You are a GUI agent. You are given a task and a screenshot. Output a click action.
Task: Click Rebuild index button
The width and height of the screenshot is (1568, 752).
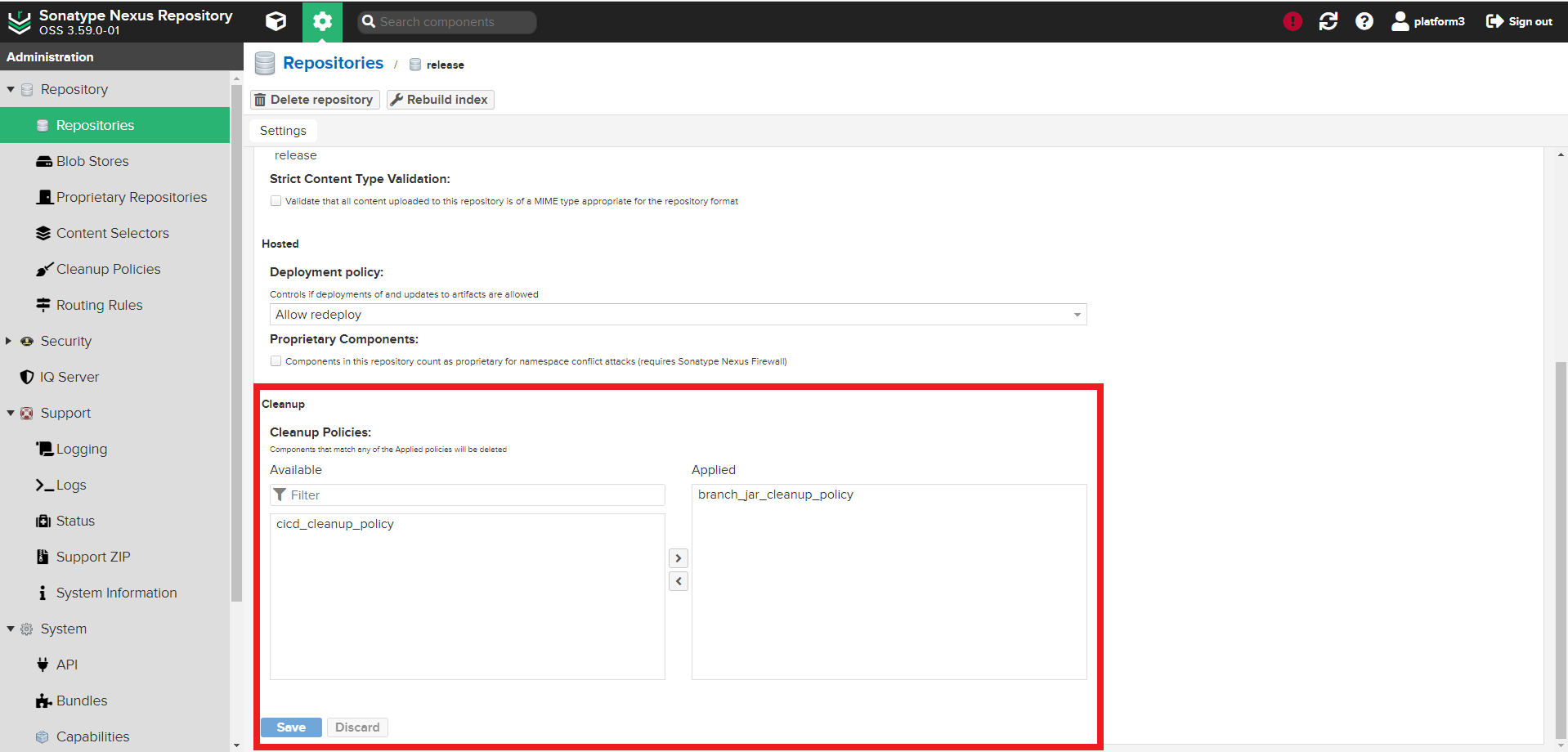(441, 100)
